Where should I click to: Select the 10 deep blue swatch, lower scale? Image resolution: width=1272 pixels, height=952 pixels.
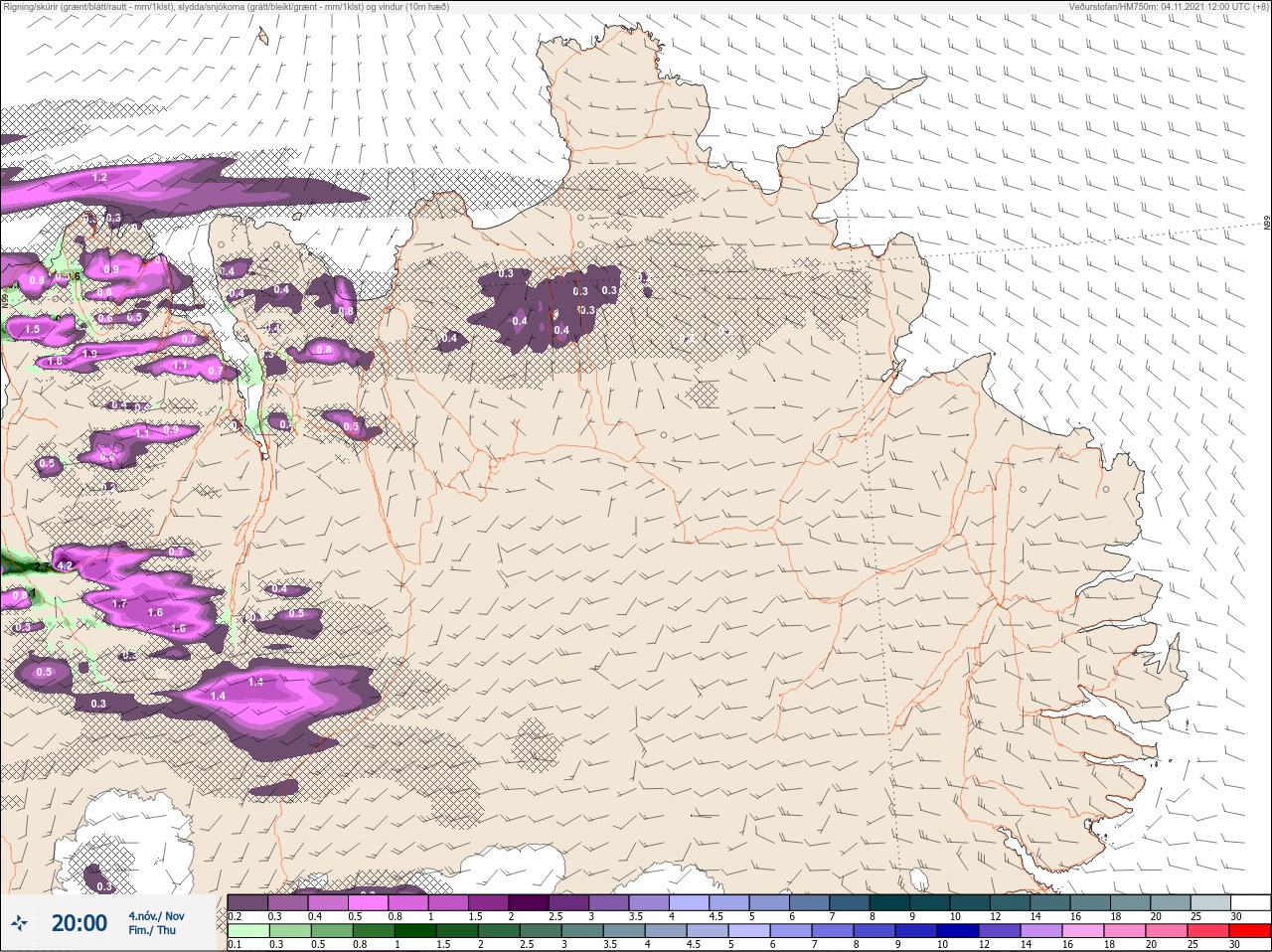958,931
